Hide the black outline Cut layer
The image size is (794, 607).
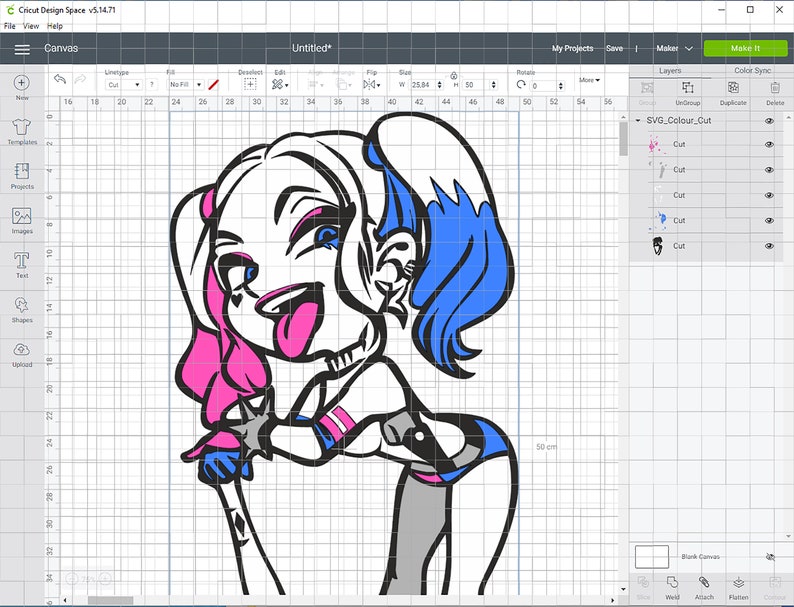(x=769, y=246)
